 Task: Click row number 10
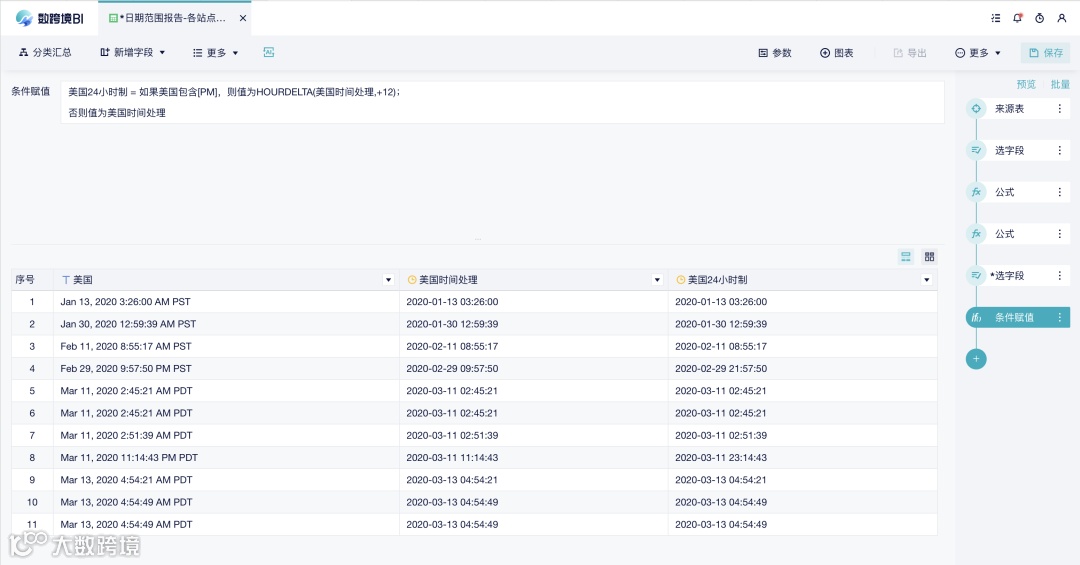click(32, 502)
